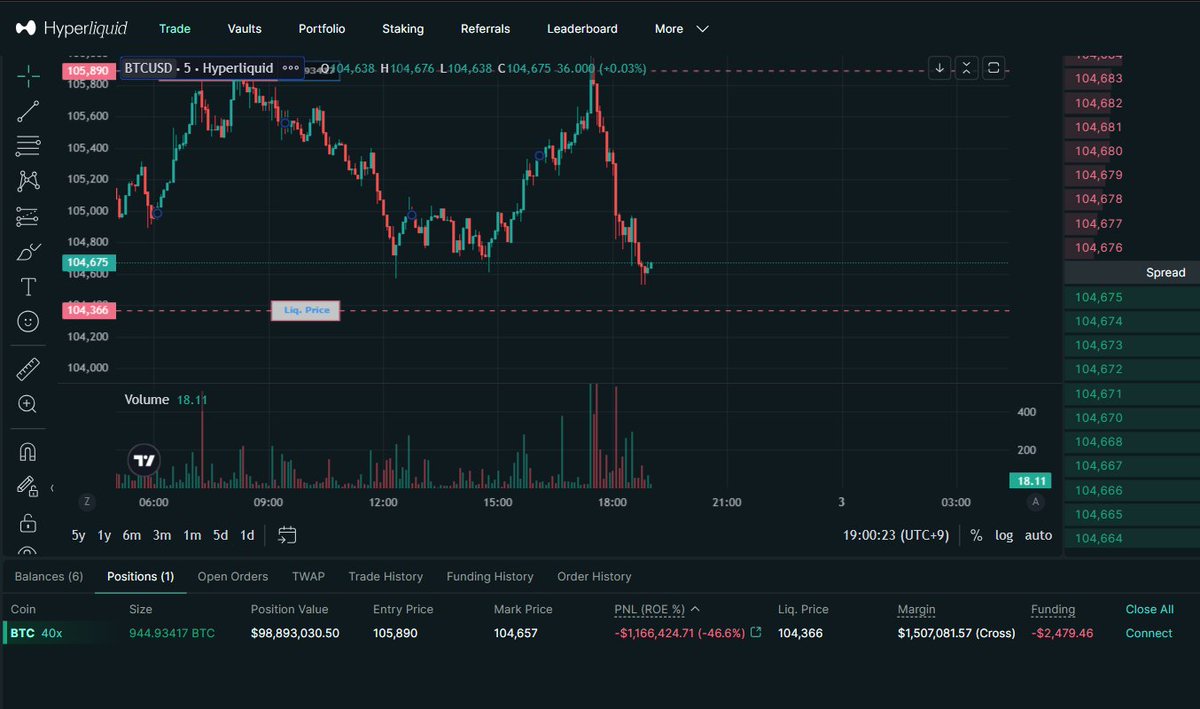Viewport: 1200px width, 709px height.
Task: Navigate to Staking
Action: point(403,29)
